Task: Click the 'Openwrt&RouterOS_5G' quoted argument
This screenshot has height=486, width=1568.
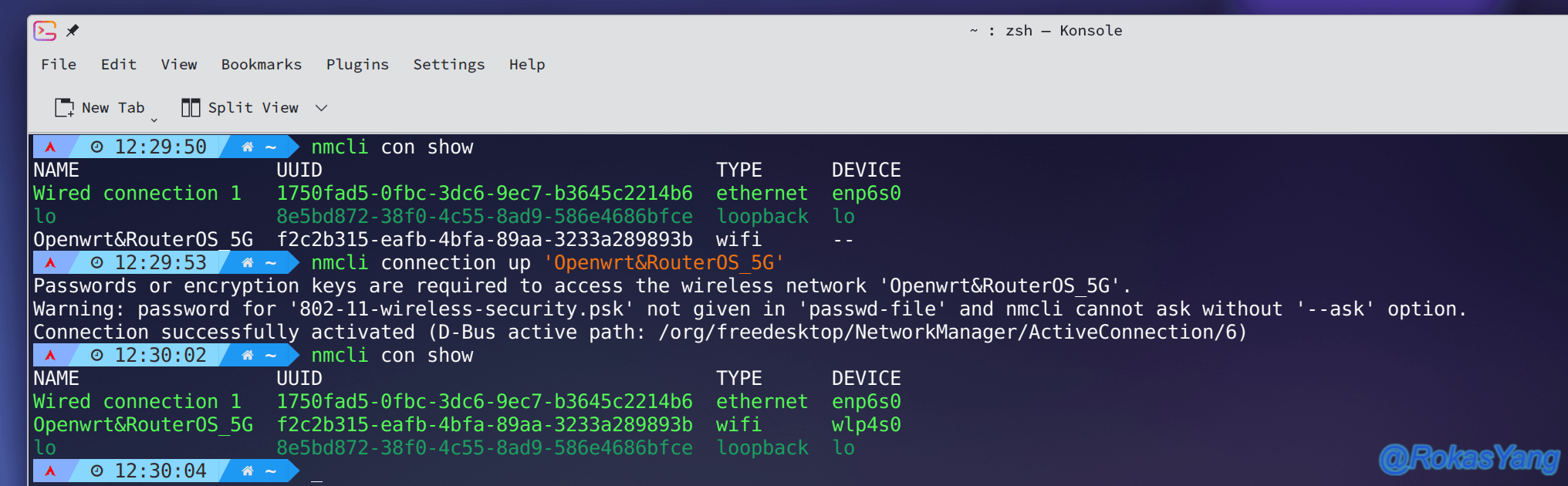Action: click(664, 263)
